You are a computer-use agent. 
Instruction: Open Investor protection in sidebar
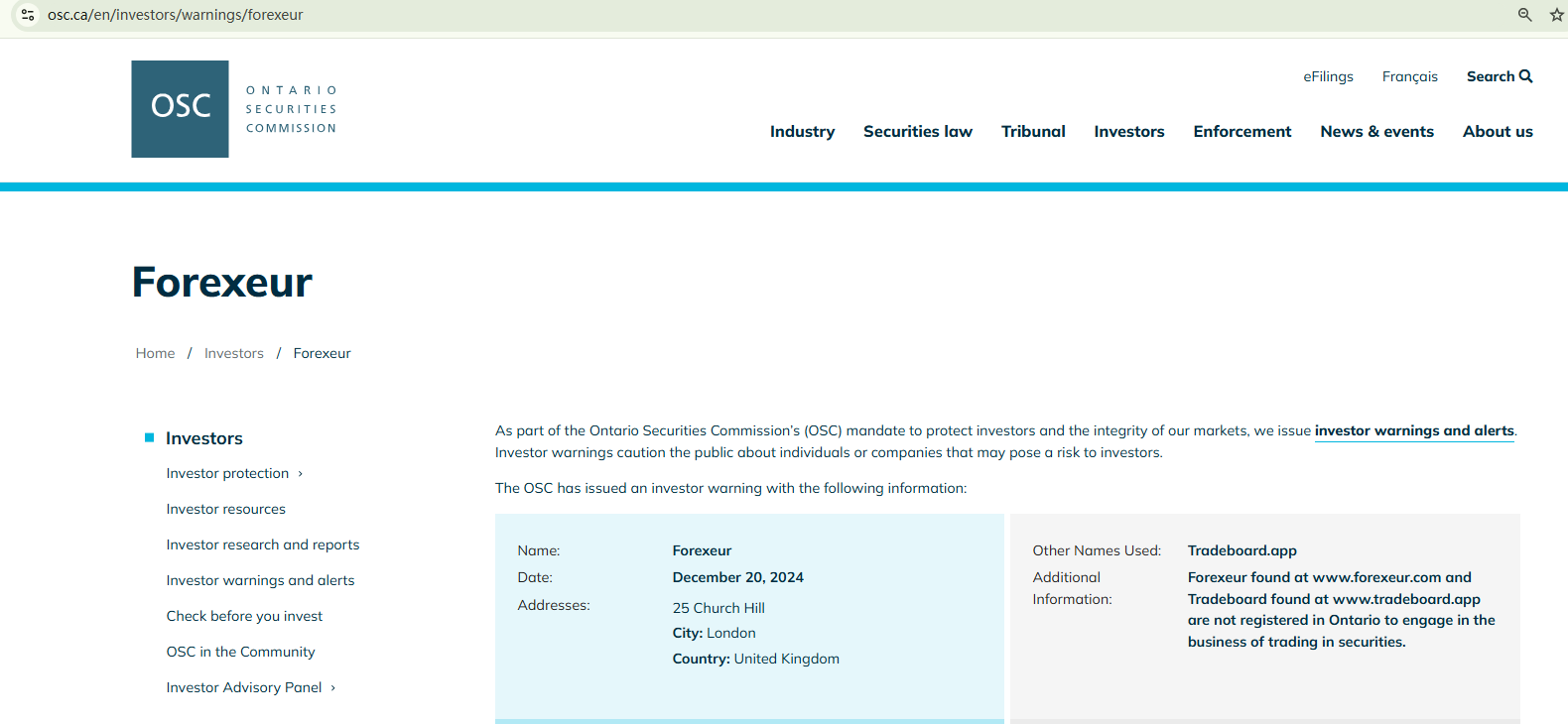(x=227, y=473)
